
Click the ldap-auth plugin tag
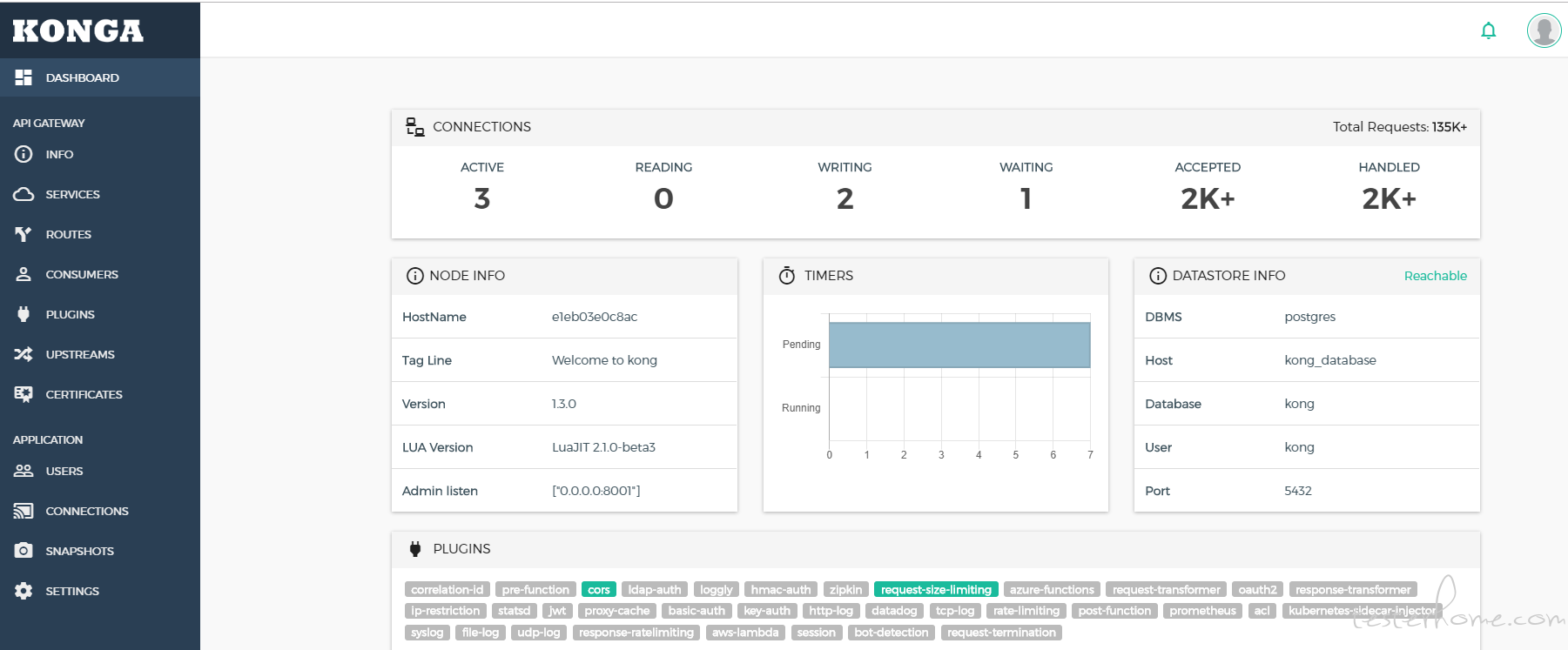point(655,590)
